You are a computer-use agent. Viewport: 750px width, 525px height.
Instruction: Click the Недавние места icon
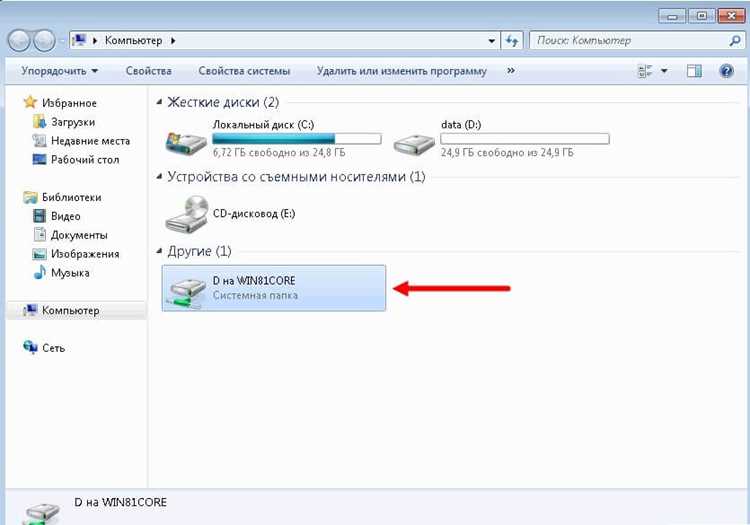(39, 141)
